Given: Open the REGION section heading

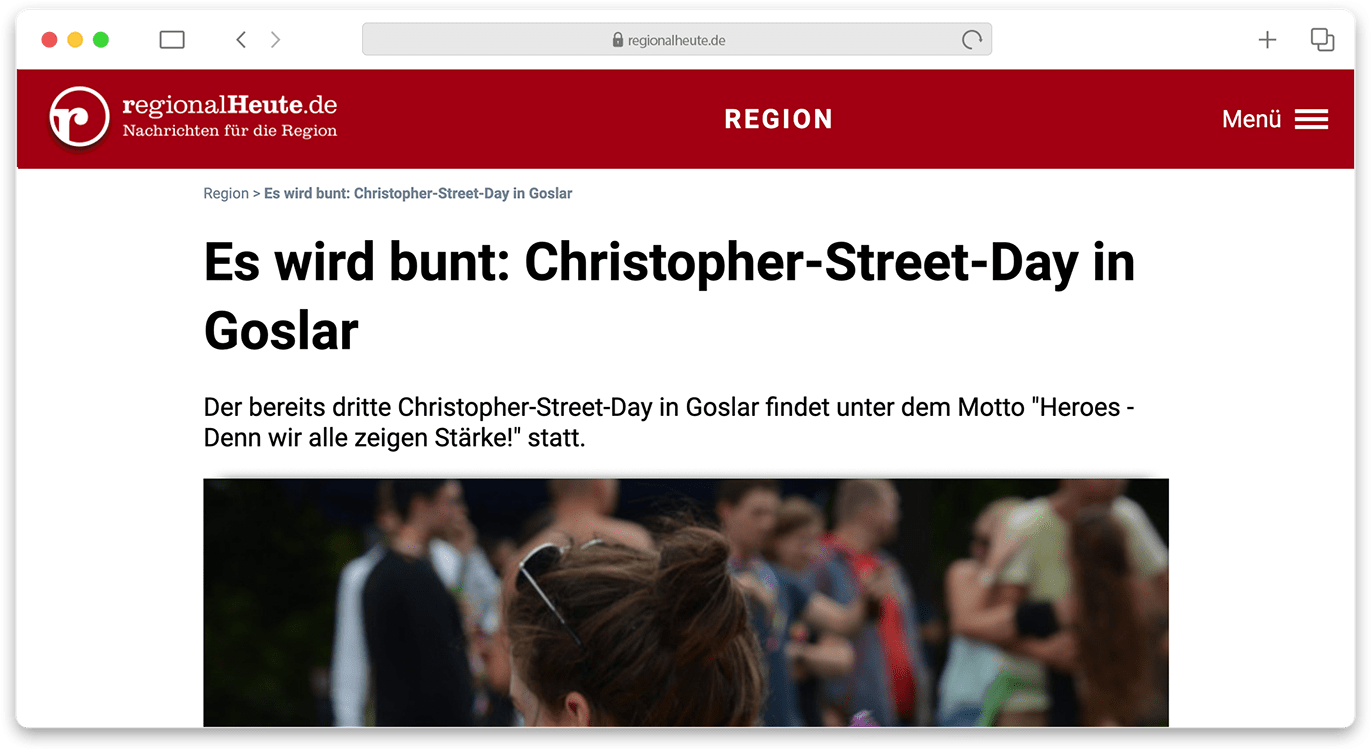Looking at the screenshot, I should click(x=778, y=119).
